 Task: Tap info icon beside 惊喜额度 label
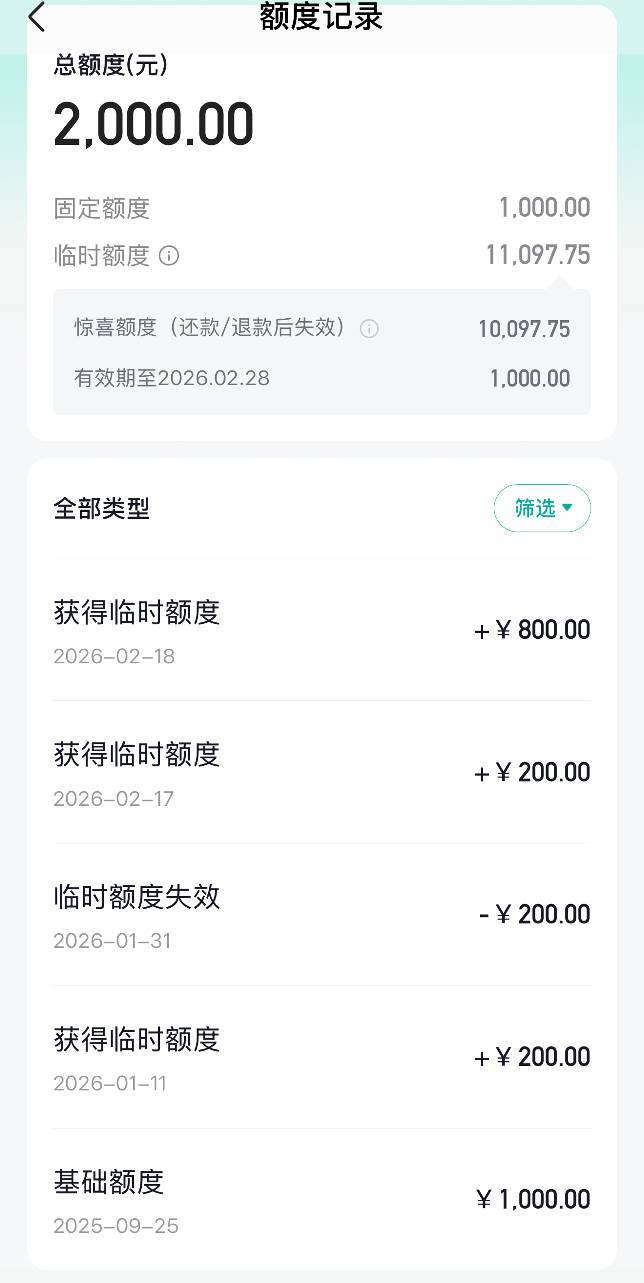369,328
